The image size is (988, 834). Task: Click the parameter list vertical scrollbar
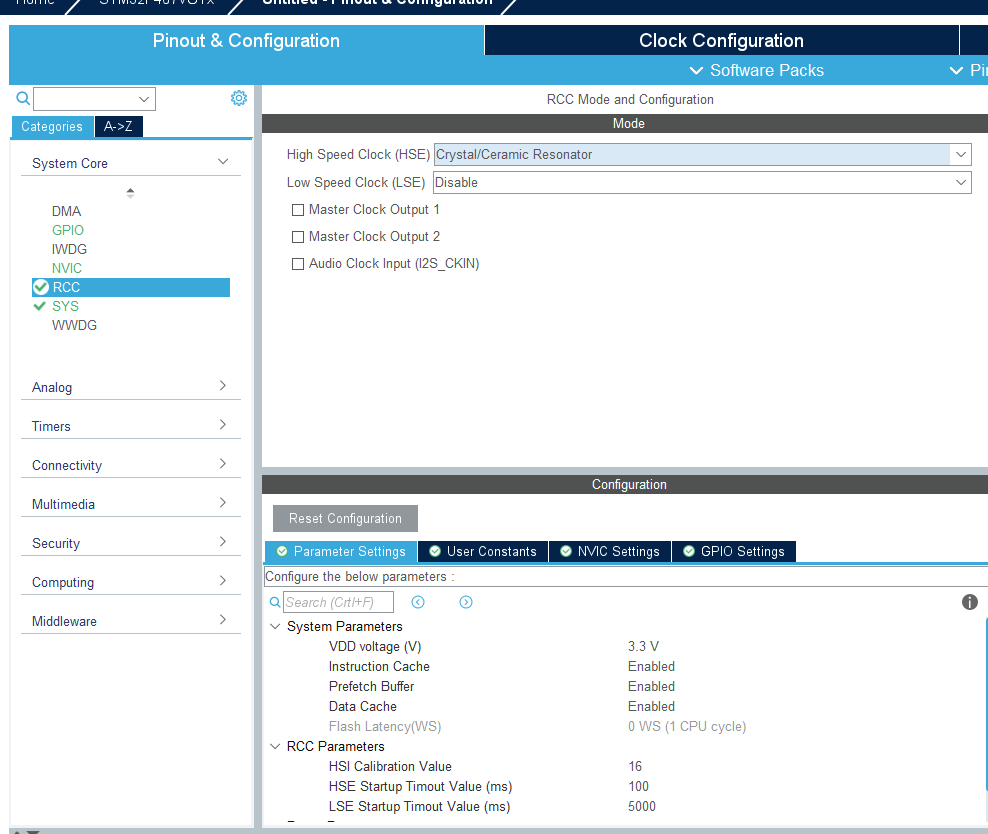[x=985, y=703]
